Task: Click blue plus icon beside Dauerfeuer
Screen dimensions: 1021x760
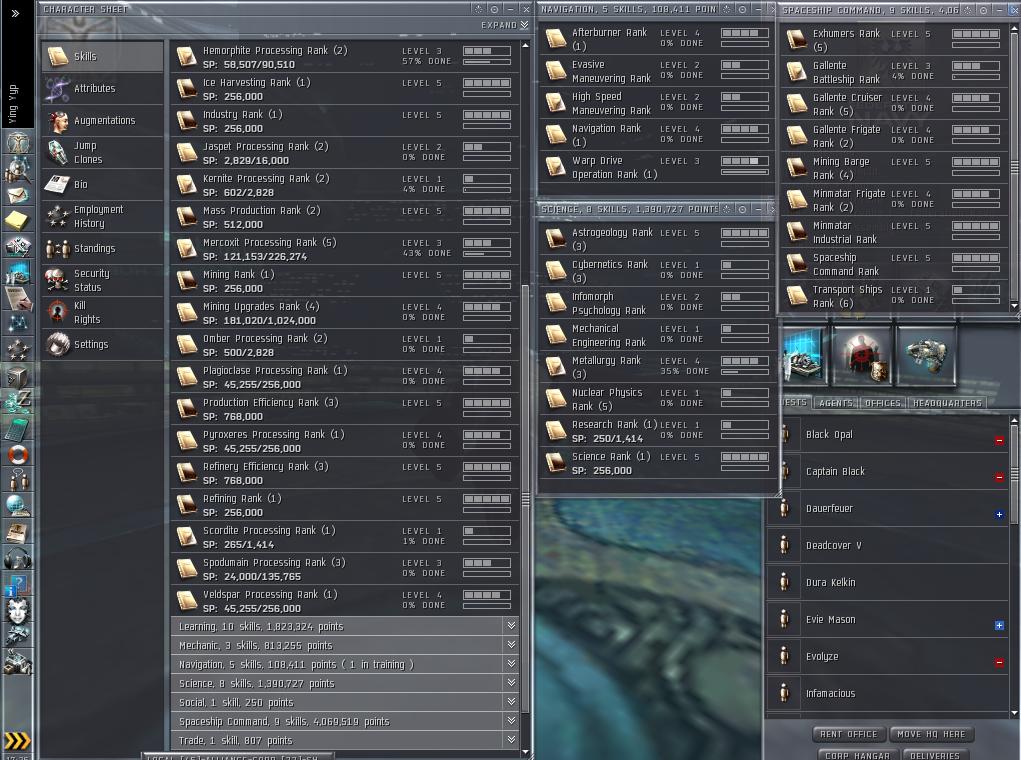Action: [x=999, y=514]
